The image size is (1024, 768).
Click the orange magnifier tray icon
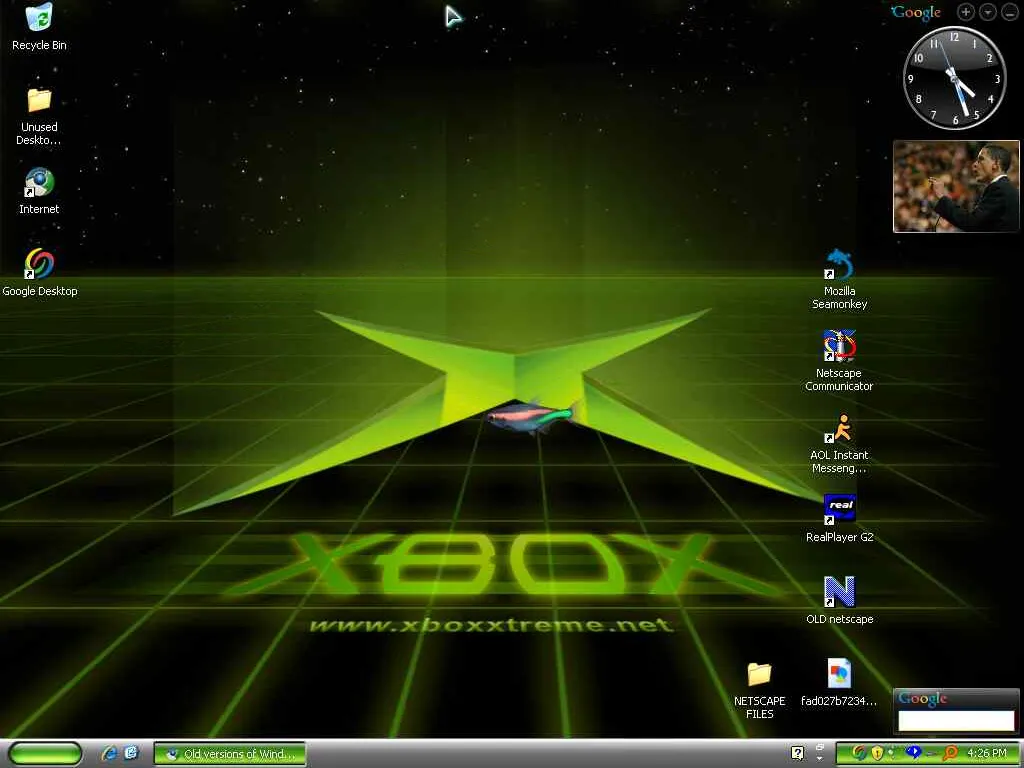tap(950, 753)
